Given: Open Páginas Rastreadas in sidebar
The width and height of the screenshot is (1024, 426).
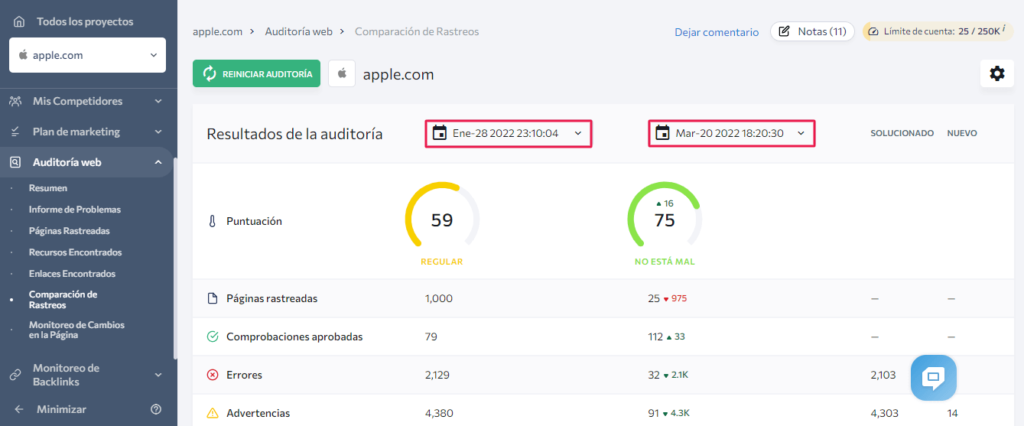Looking at the screenshot, I should [x=69, y=231].
